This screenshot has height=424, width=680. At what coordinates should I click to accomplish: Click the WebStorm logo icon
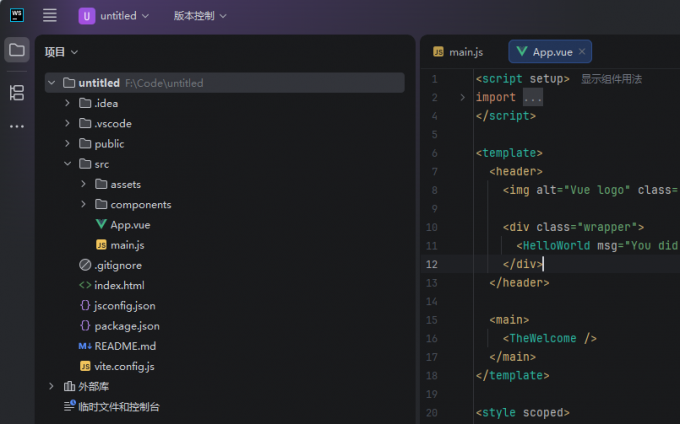click(16, 15)
